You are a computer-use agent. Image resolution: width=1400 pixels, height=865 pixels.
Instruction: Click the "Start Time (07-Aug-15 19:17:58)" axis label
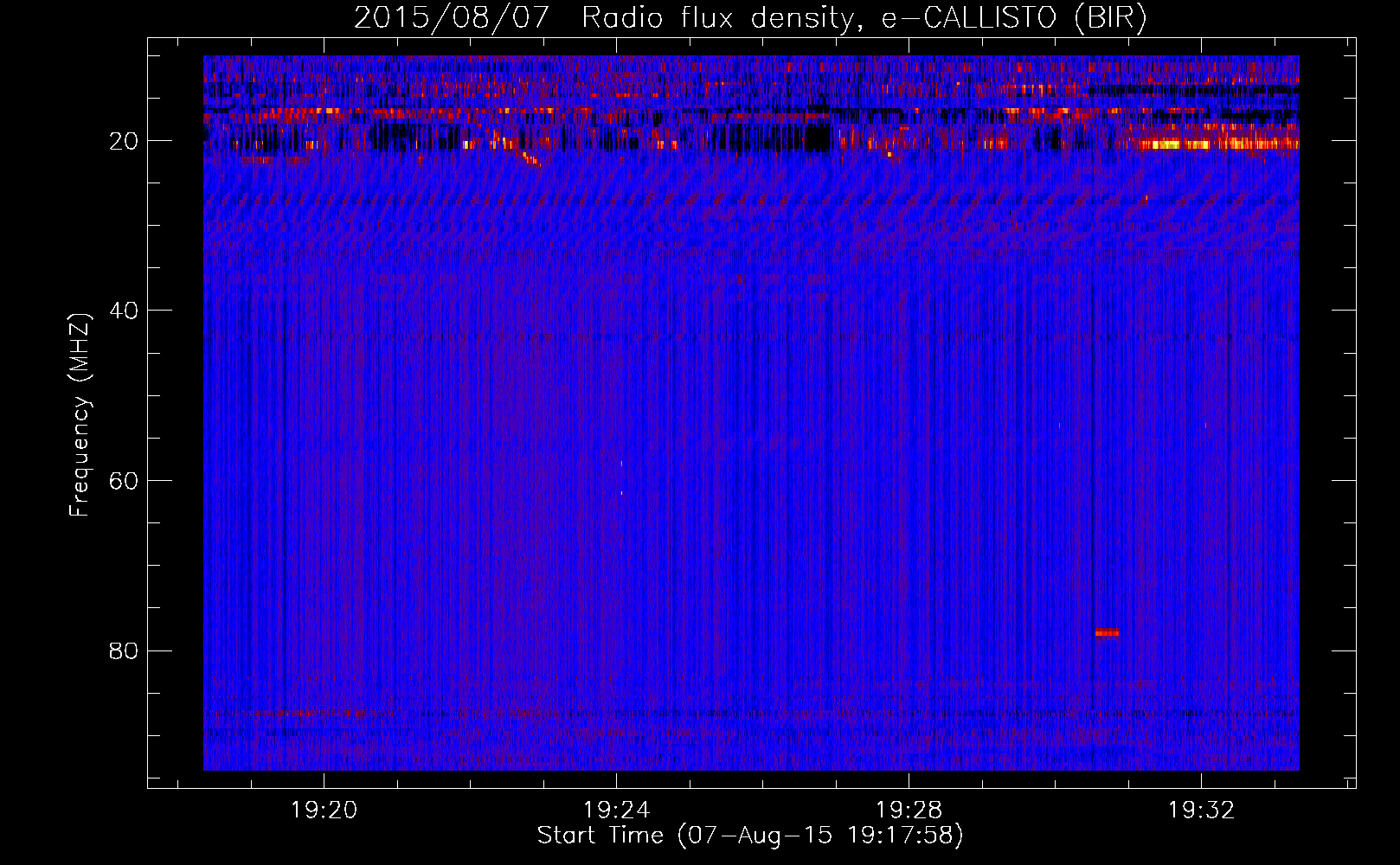750,836
